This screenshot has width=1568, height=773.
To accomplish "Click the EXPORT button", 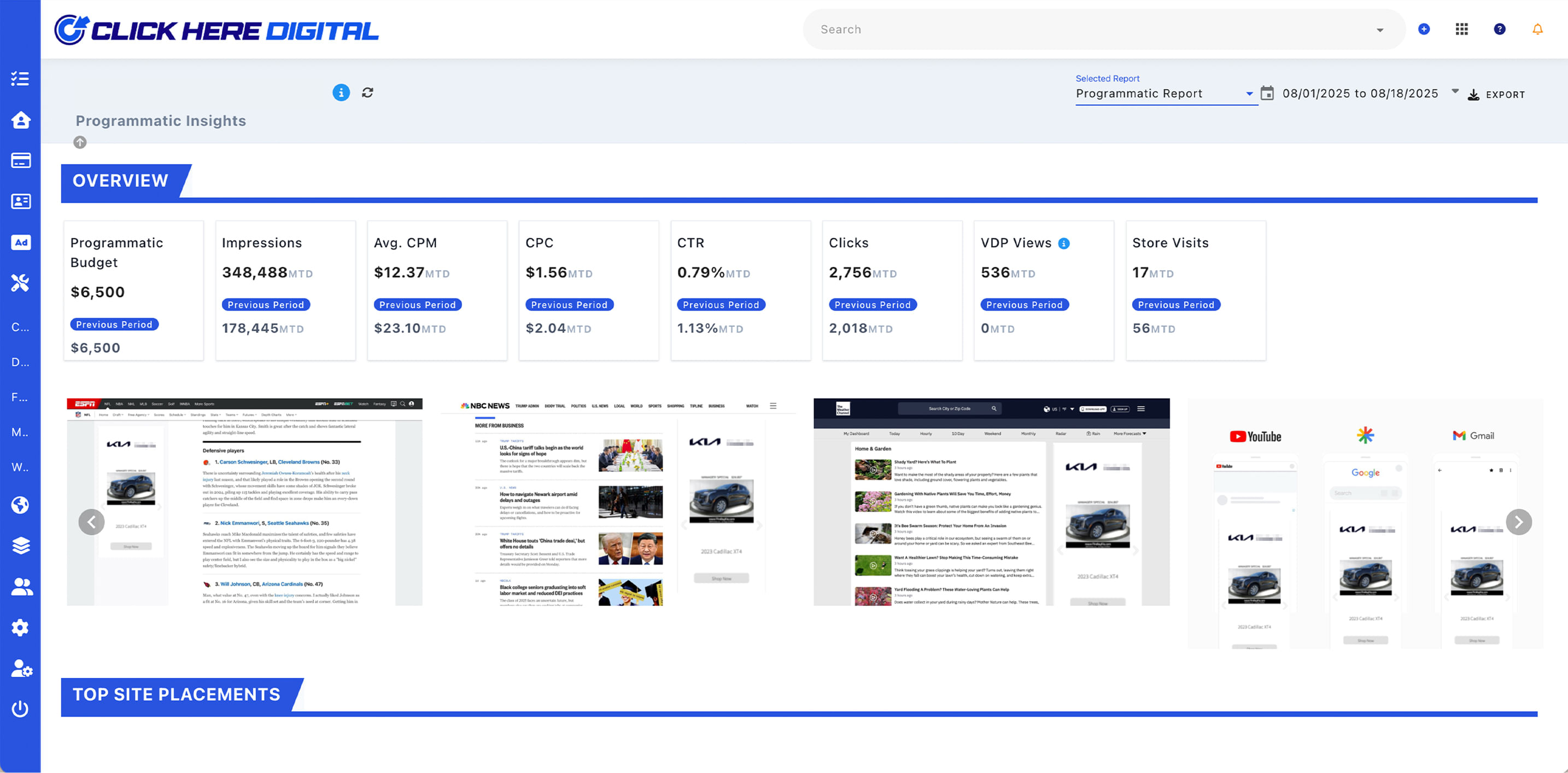I will click(1496, 95).
